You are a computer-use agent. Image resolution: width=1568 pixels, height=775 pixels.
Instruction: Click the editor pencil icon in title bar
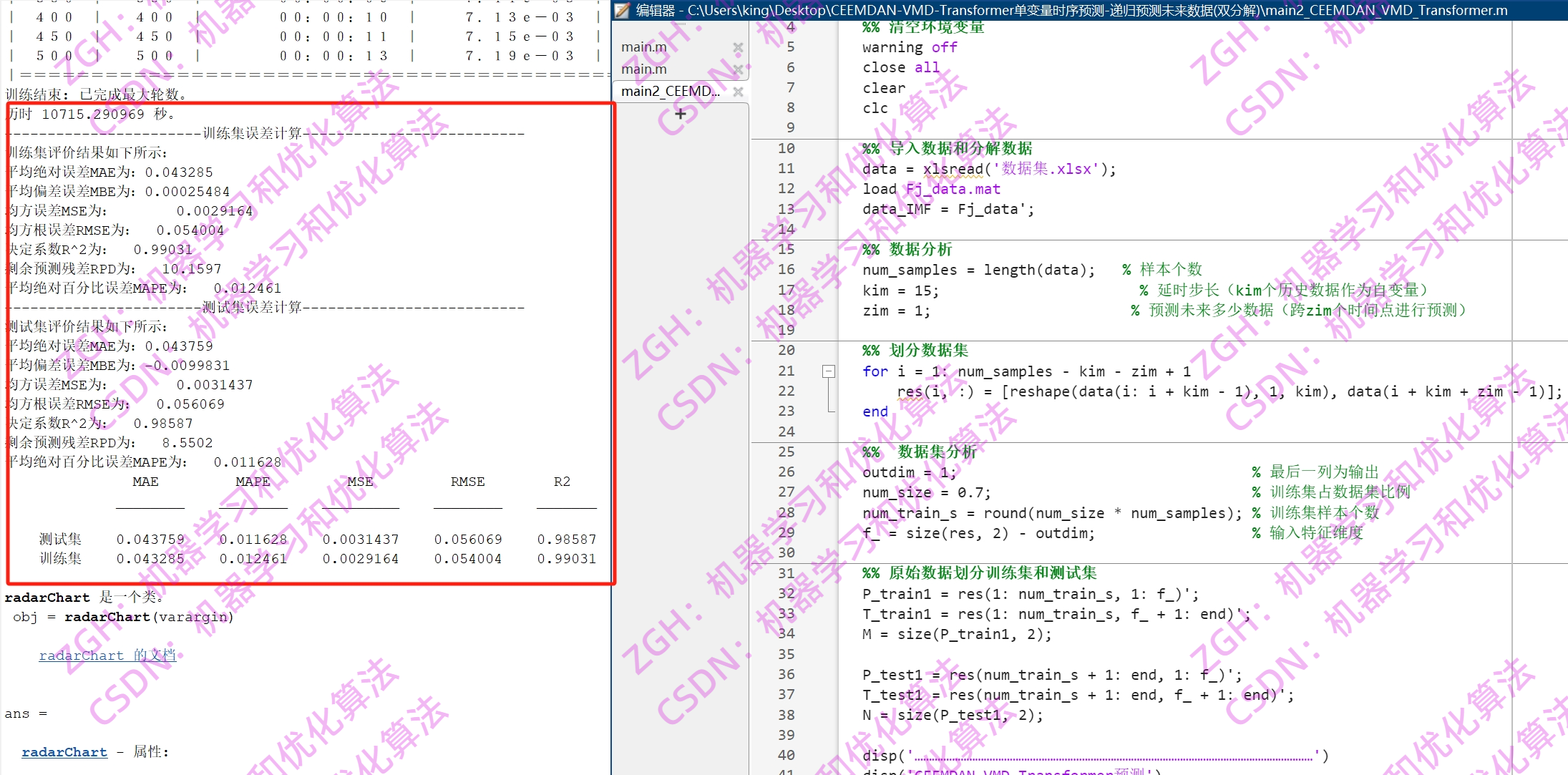pos(623,10)
